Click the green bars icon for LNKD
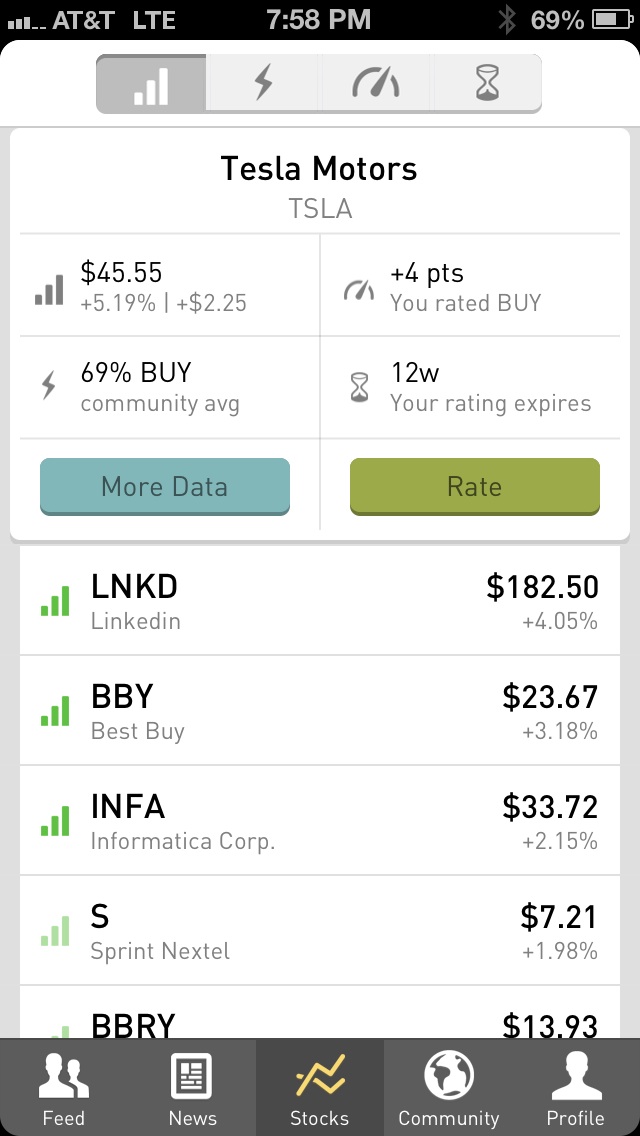 pyautogui.click(x=55, y=600)
